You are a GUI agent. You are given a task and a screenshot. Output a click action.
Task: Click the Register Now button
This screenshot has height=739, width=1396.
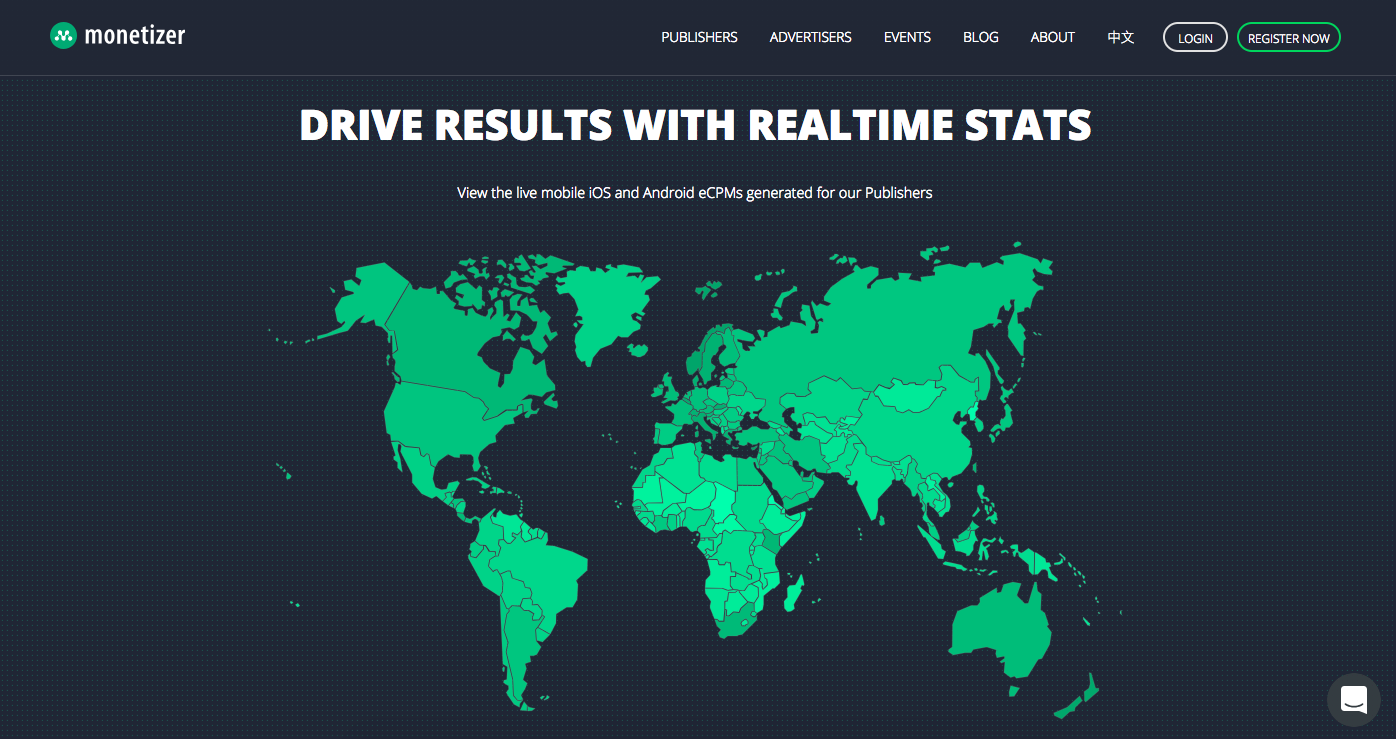coord(1288,38)
